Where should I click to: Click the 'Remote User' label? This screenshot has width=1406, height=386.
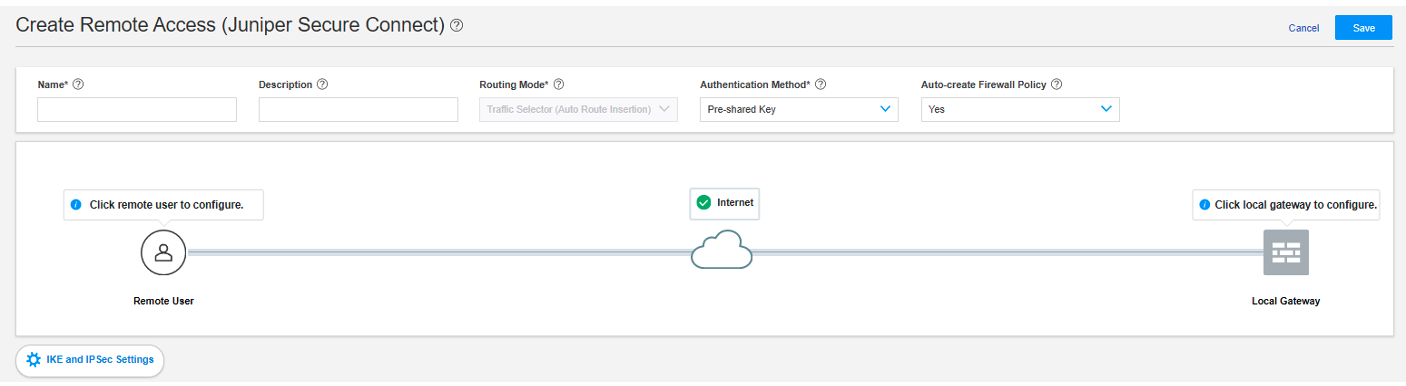point(163,300)
